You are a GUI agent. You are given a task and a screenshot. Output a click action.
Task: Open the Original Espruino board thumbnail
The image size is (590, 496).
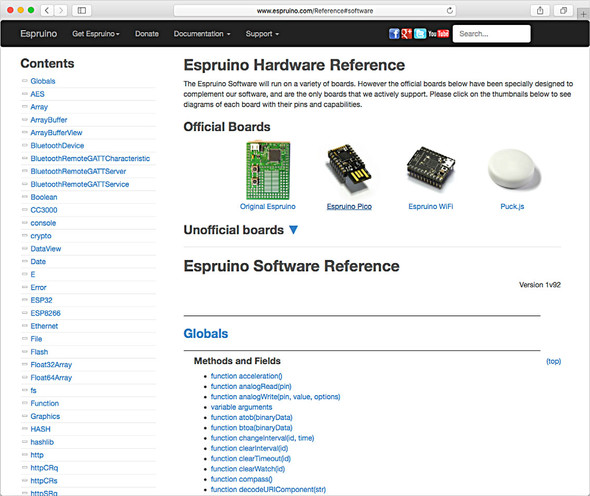(x=268, y=170)
